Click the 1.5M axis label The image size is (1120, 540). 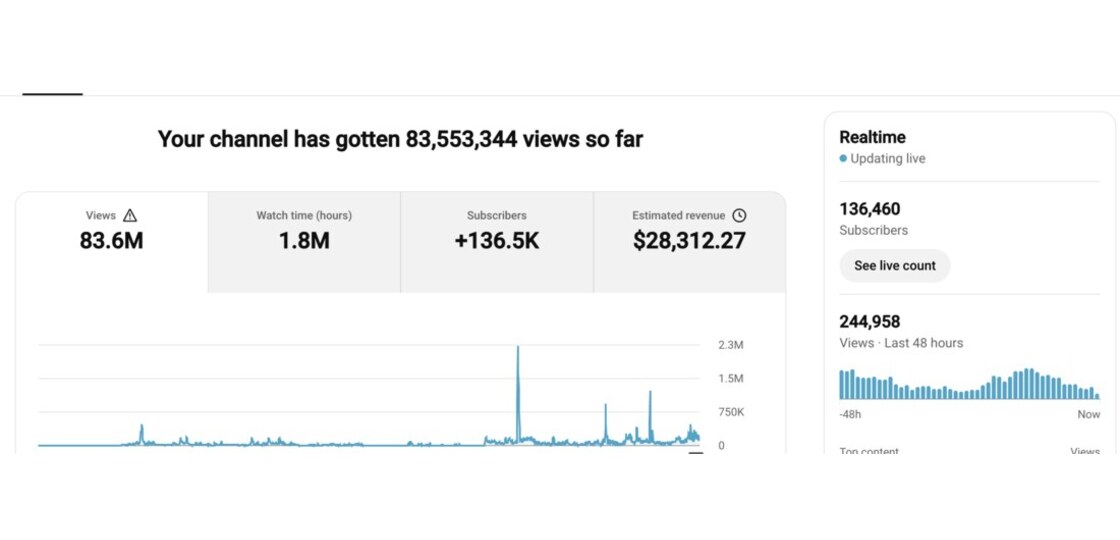731,379
